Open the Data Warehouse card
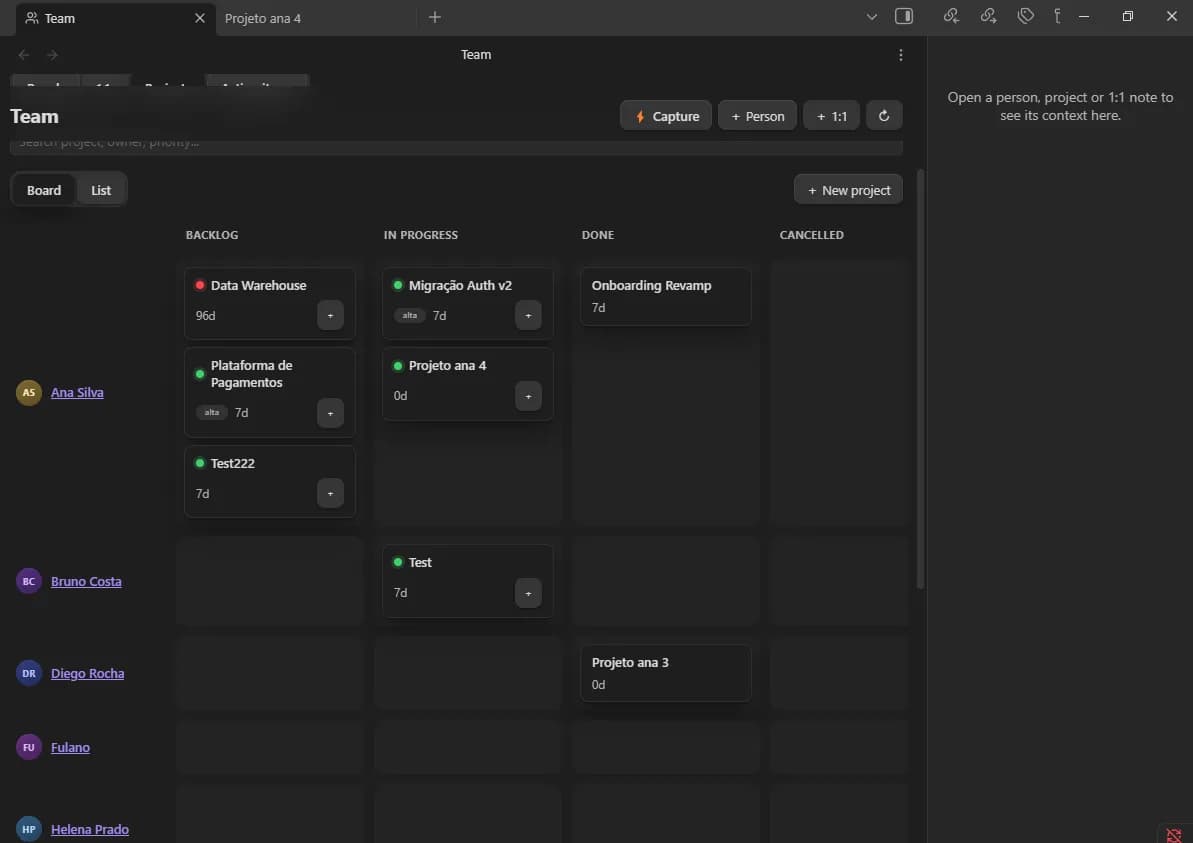Screen dimensions: 1193x843 pyautogui.click(x=270, y=303)
